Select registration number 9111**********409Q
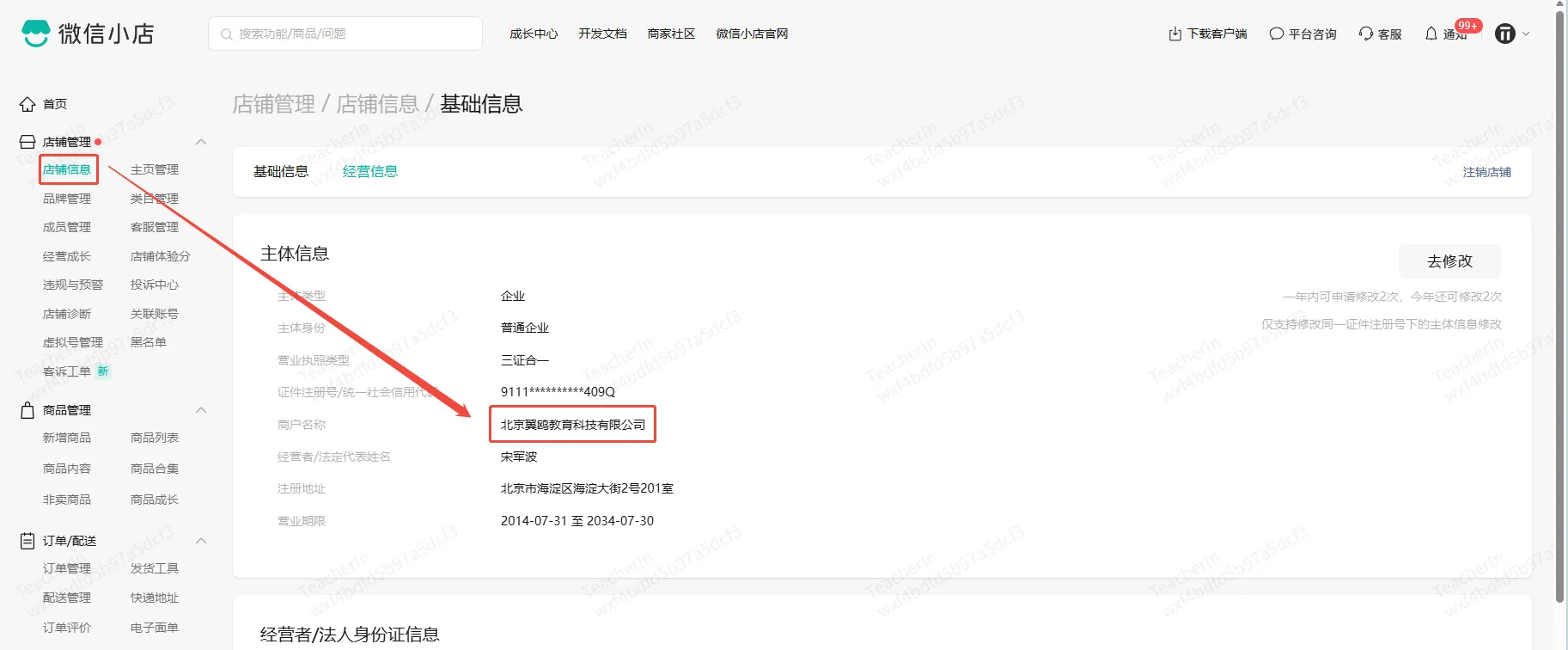1568x650 pixels. 558,392
